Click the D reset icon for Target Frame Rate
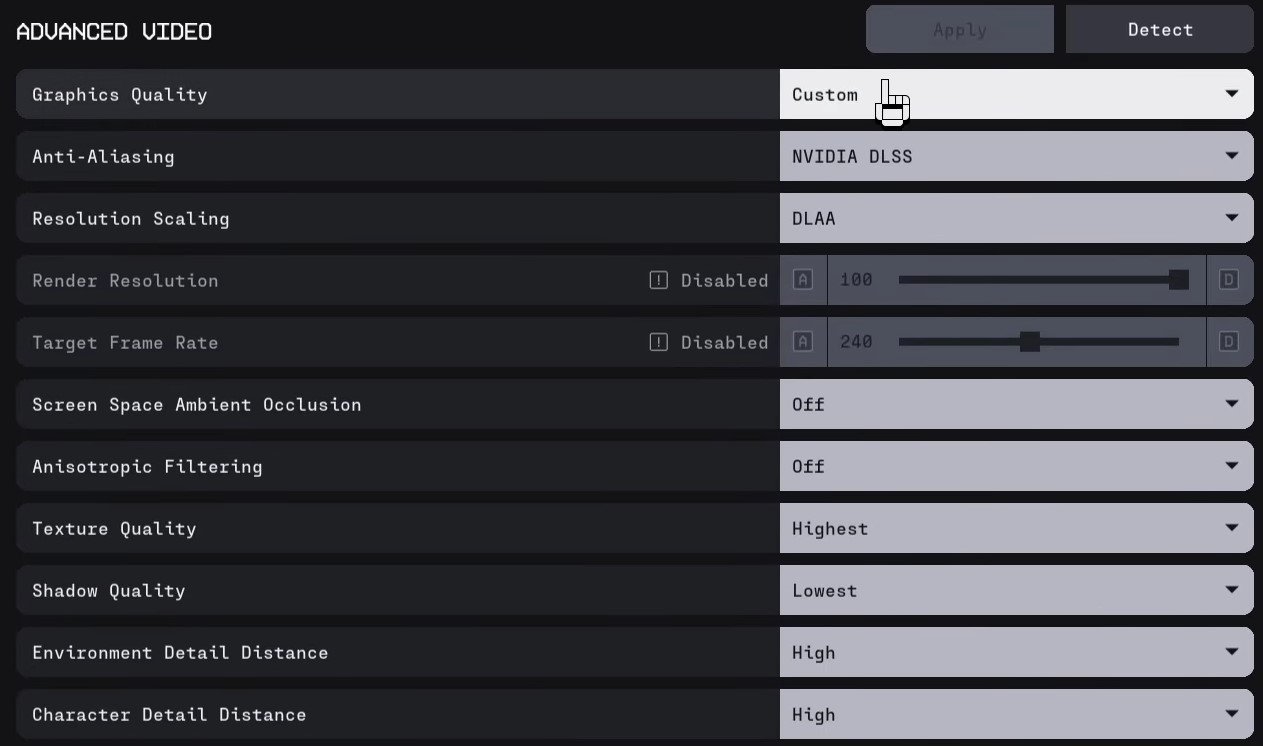 pyautogui.click(x=1229, y=342)
